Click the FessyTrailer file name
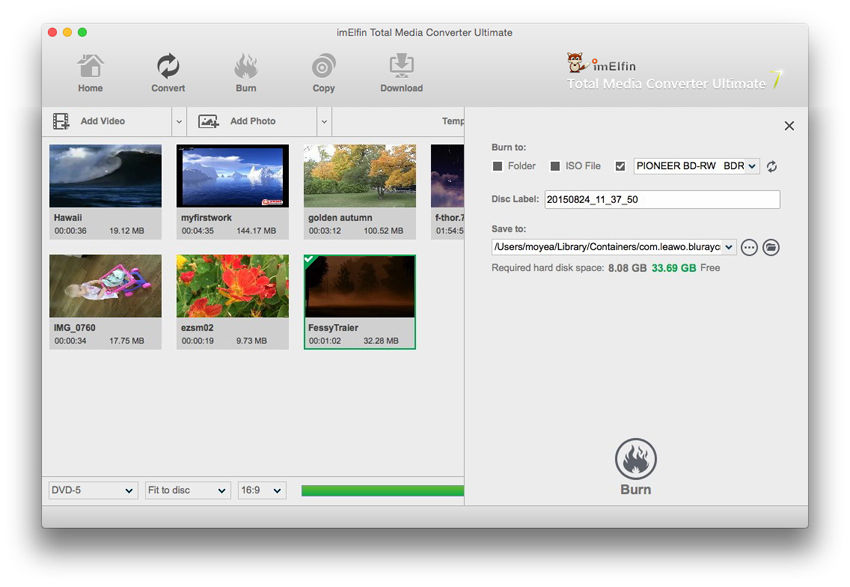850x587 pixels. (x=333, y=327)
